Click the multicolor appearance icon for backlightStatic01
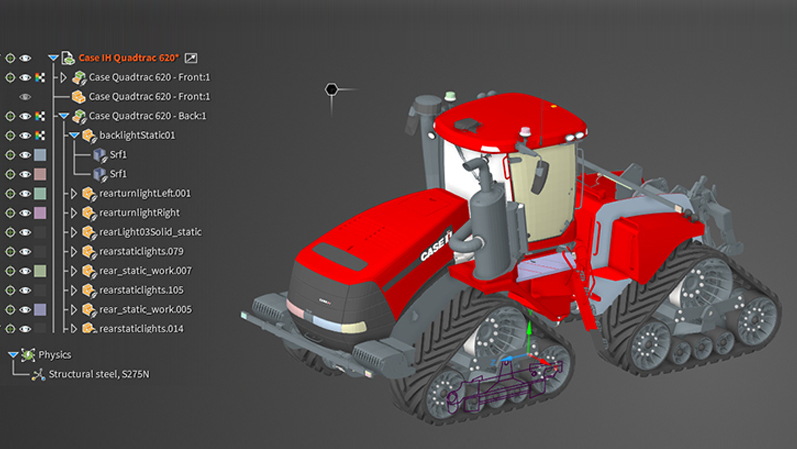 click(x=40, y=135)
